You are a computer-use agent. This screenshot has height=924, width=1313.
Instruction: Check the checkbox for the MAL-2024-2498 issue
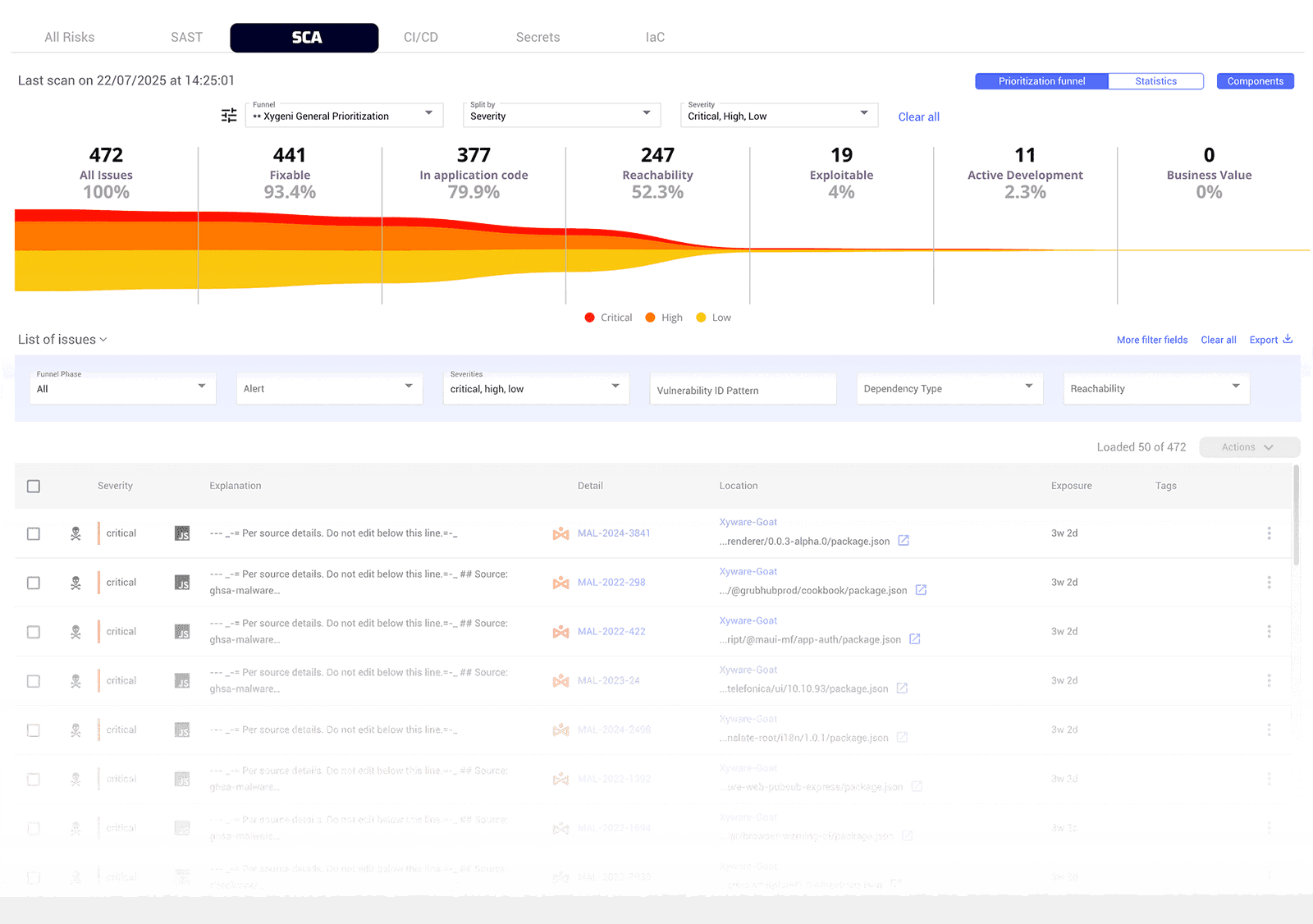[x=34, y=730]
